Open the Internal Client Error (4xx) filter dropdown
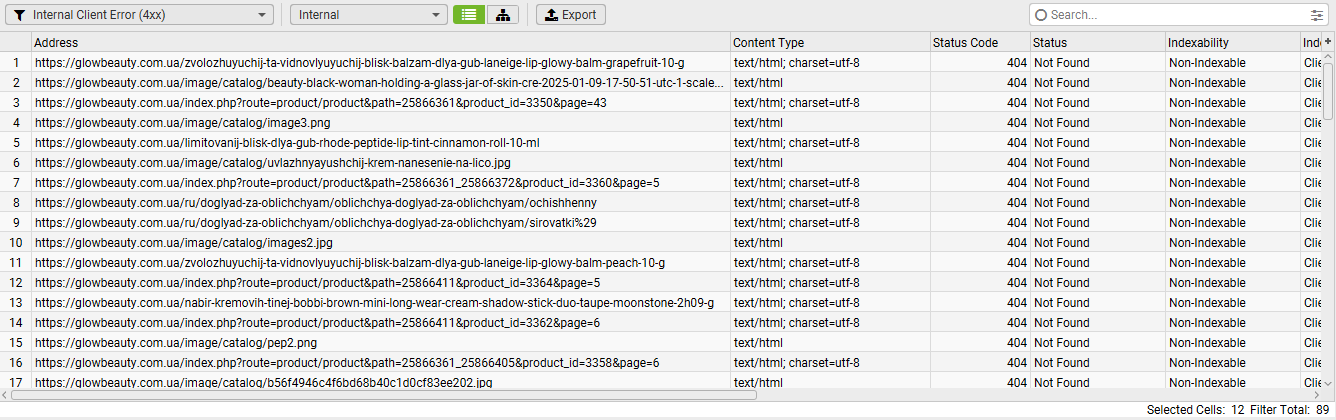Screen dimensions: 1336x420 139,15
